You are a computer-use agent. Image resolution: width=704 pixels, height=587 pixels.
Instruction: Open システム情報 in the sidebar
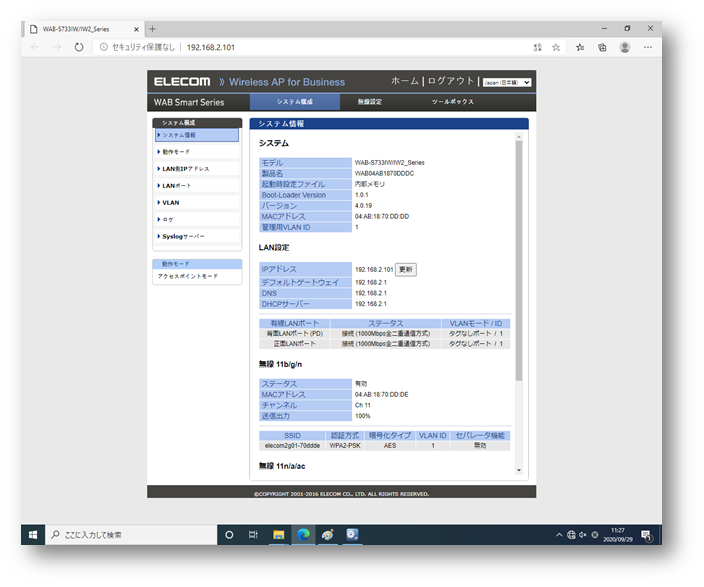(x=197, y=135)
